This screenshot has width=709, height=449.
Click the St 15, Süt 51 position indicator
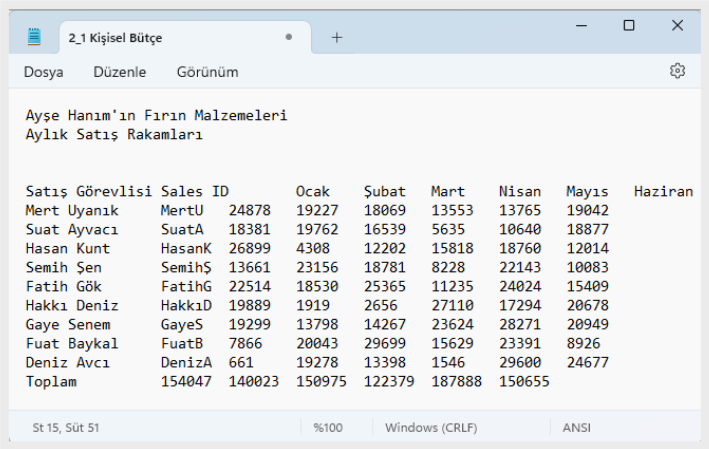[66, 427]
